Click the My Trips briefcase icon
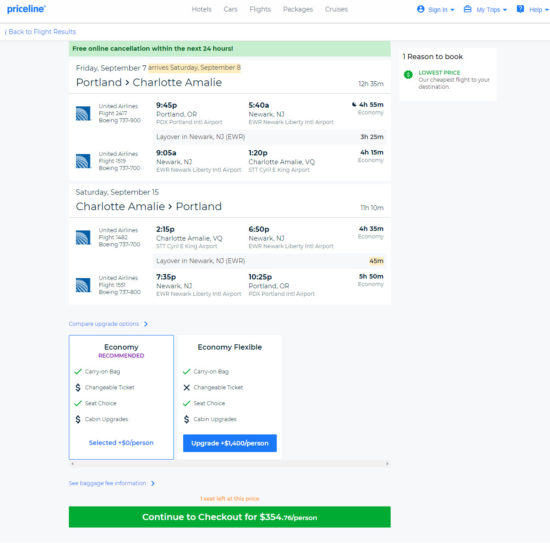 click(468, 9)
